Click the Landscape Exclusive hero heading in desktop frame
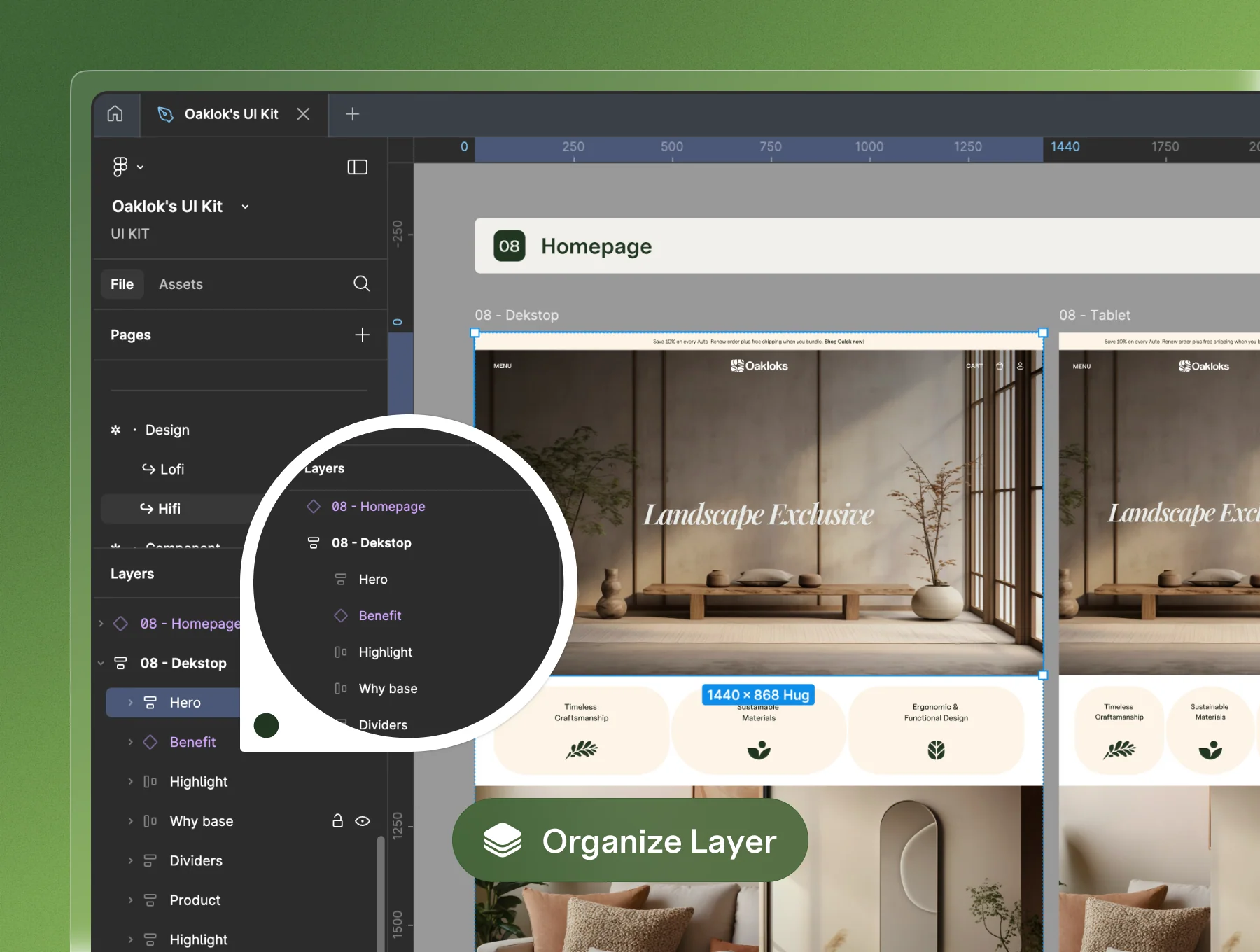The height and width of the screenshot is (952, 1260). [759, 514]
